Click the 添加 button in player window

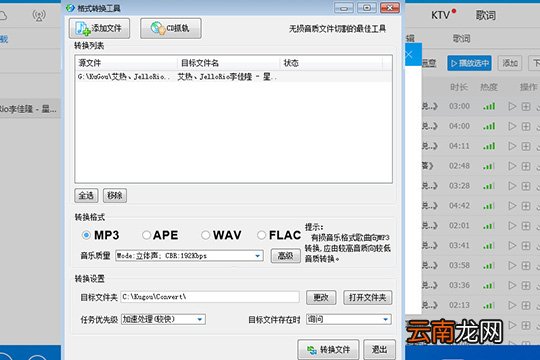click(x=510, y=63)
